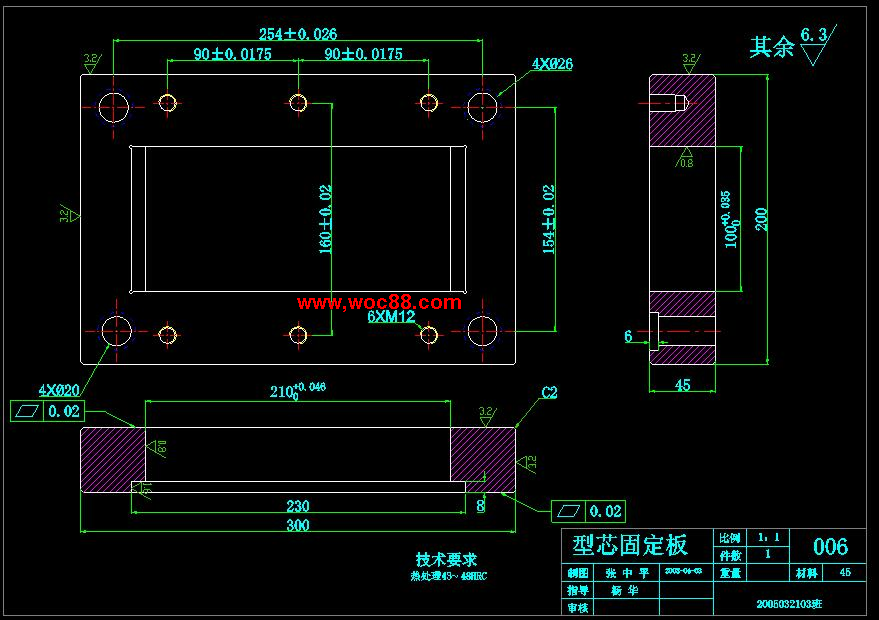Image resolution: width=879 pixels, height=620 pixels.
Task: Select the 件数 label cell
Action: tap(729, 556)
